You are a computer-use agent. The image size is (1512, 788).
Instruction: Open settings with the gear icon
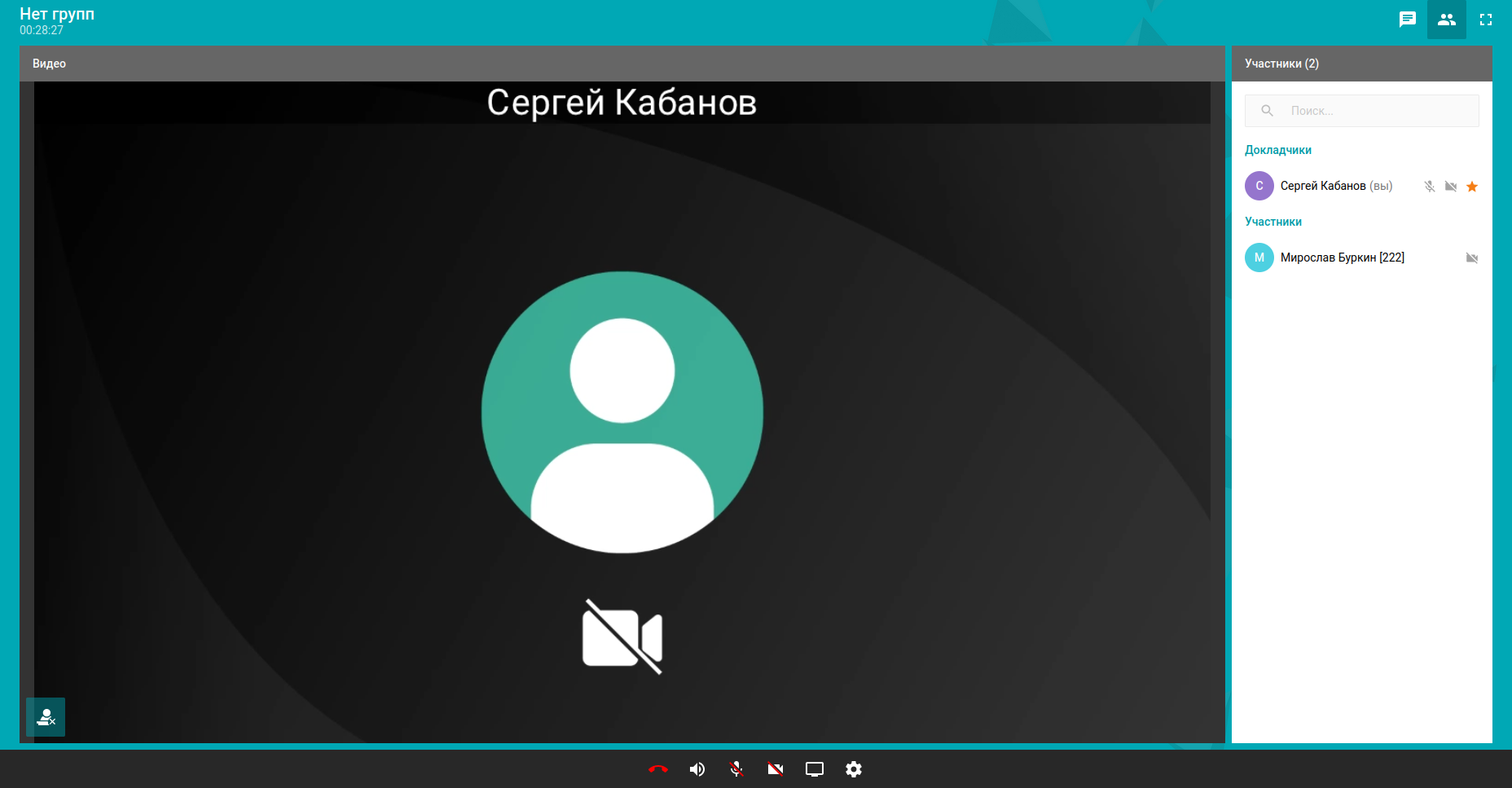click(x=853, y=769)
